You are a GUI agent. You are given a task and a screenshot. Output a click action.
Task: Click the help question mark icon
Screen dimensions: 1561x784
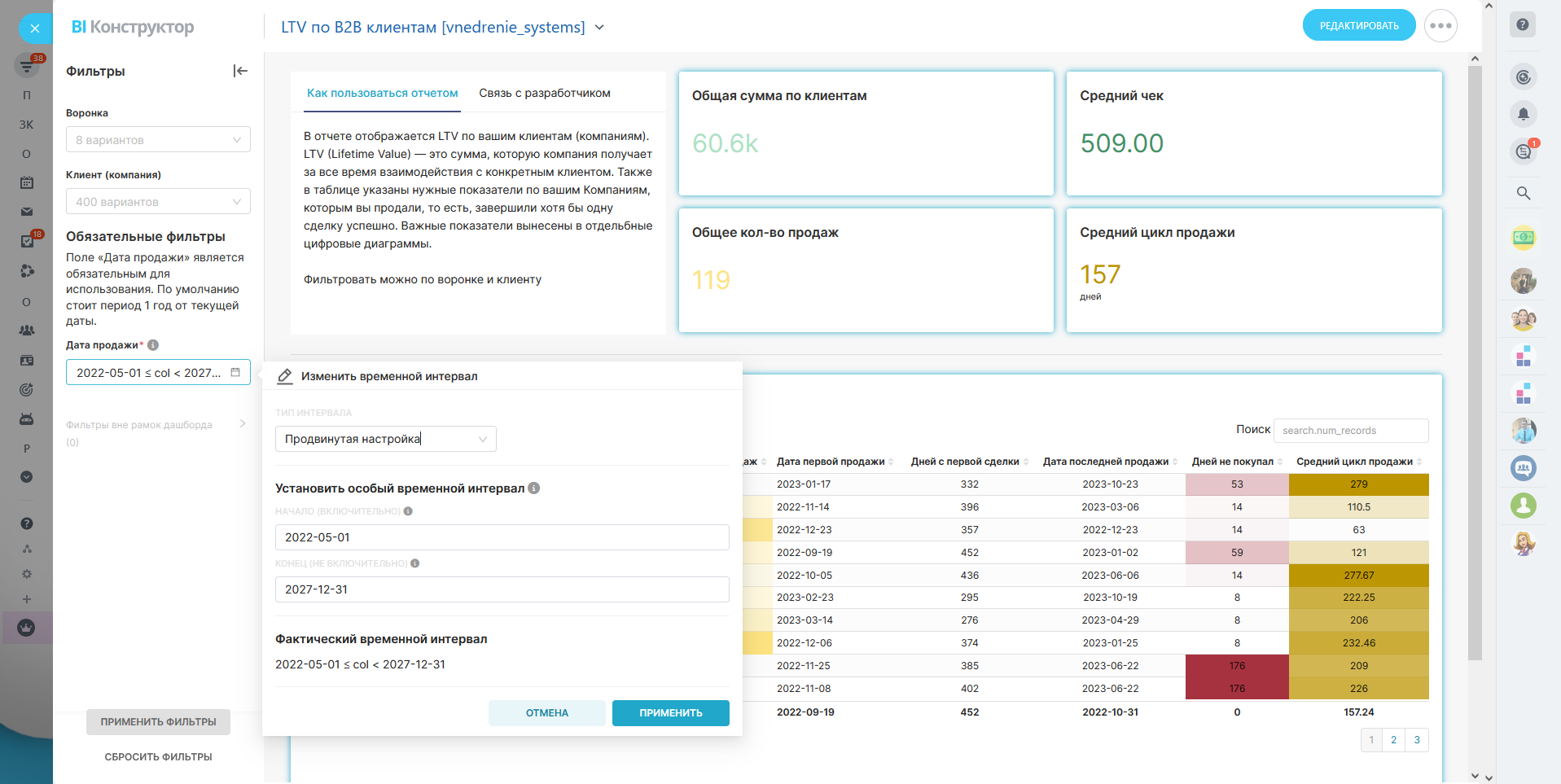click(1522, 24)
